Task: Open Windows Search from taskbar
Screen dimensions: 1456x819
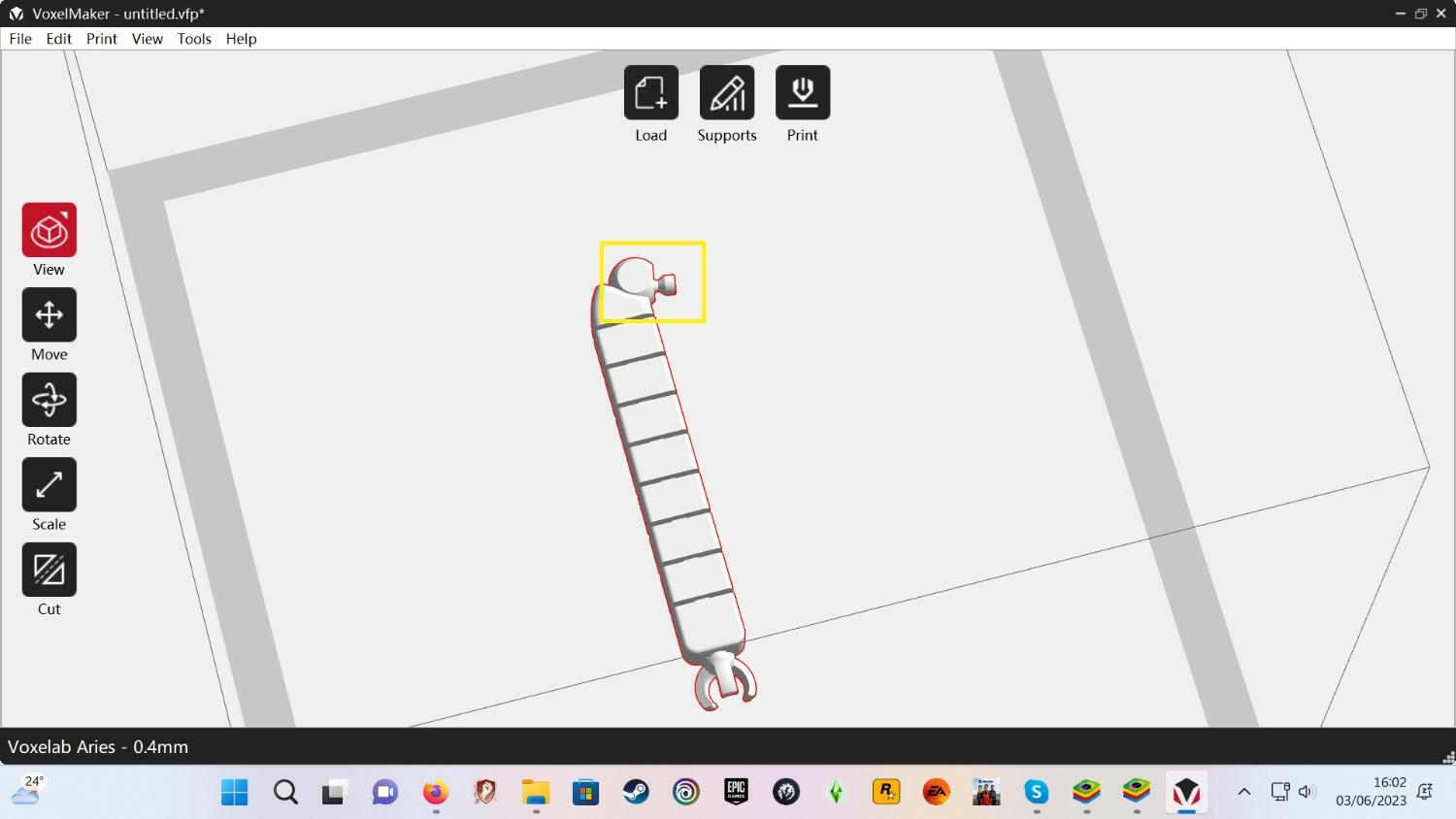Action: [285, 793]
